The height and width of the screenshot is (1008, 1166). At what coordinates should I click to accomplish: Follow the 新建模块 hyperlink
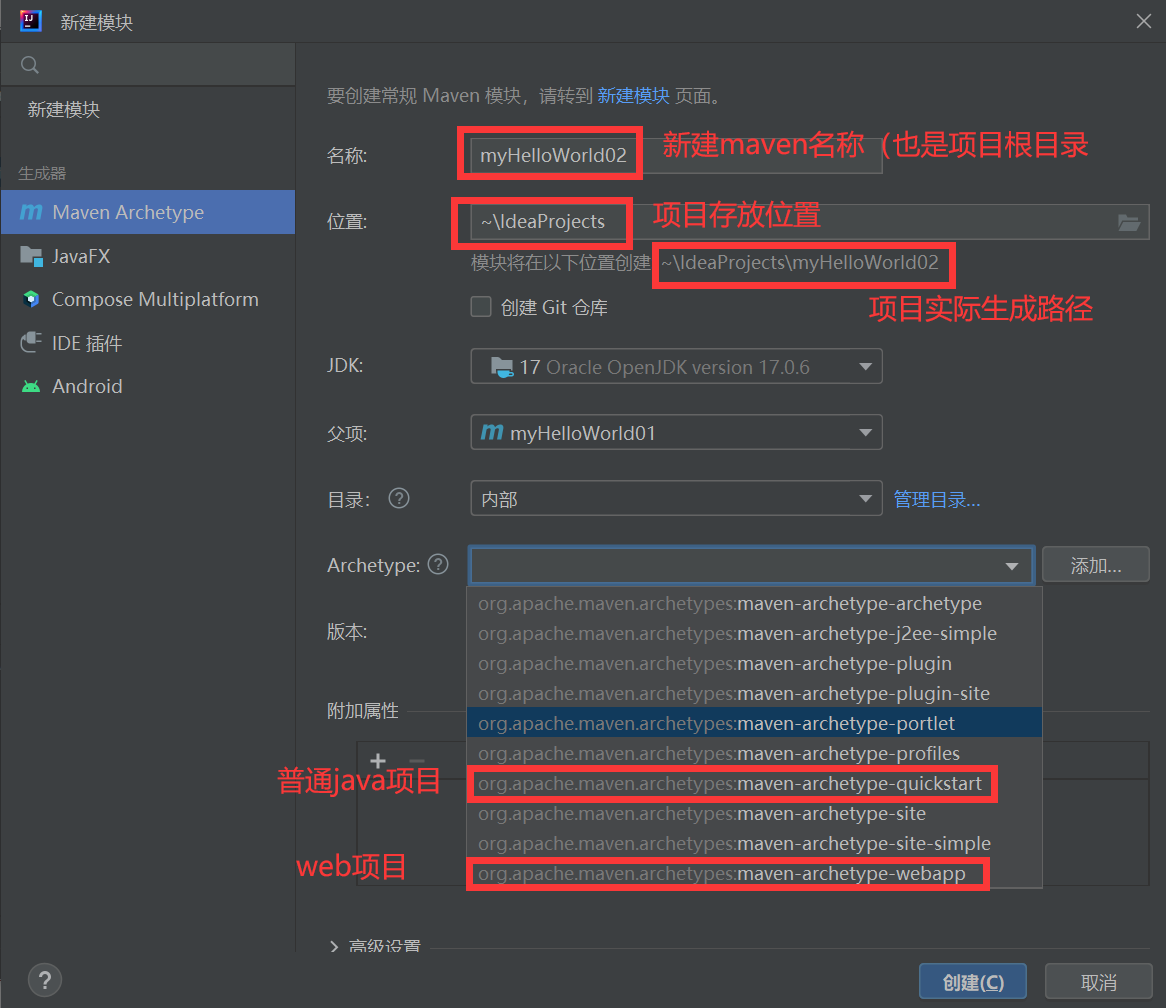[634, 96]
